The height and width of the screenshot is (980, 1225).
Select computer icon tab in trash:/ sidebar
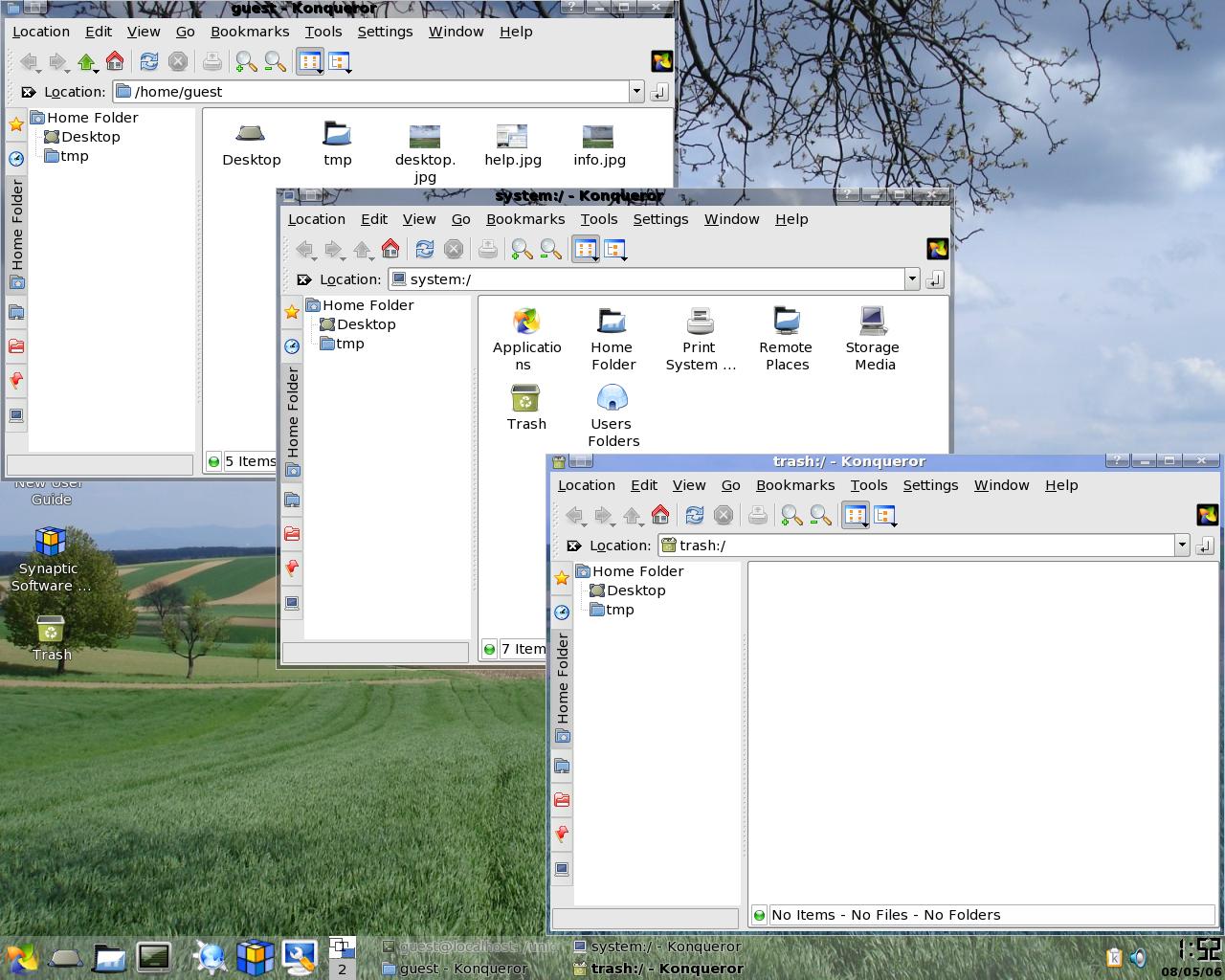562,869
